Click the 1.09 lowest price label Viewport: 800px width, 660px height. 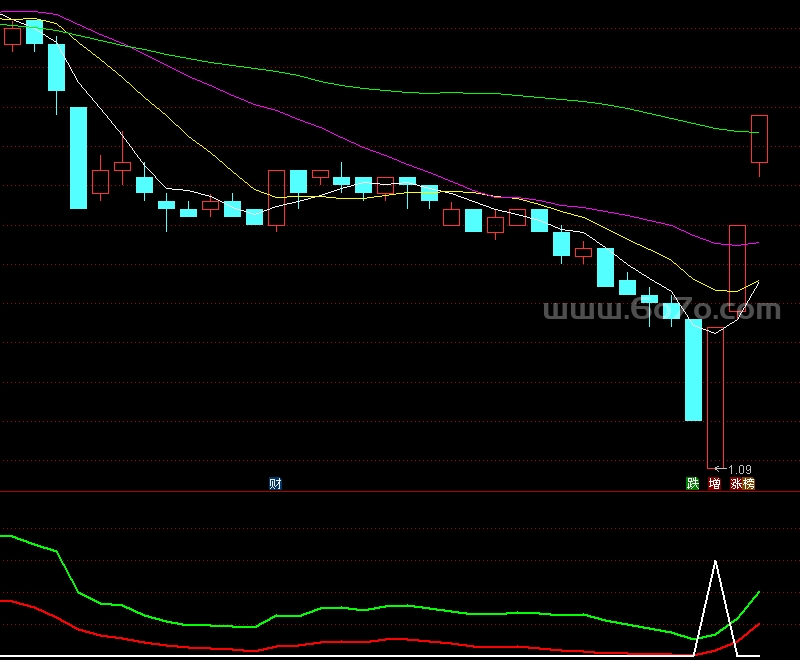tap(739, 469)
